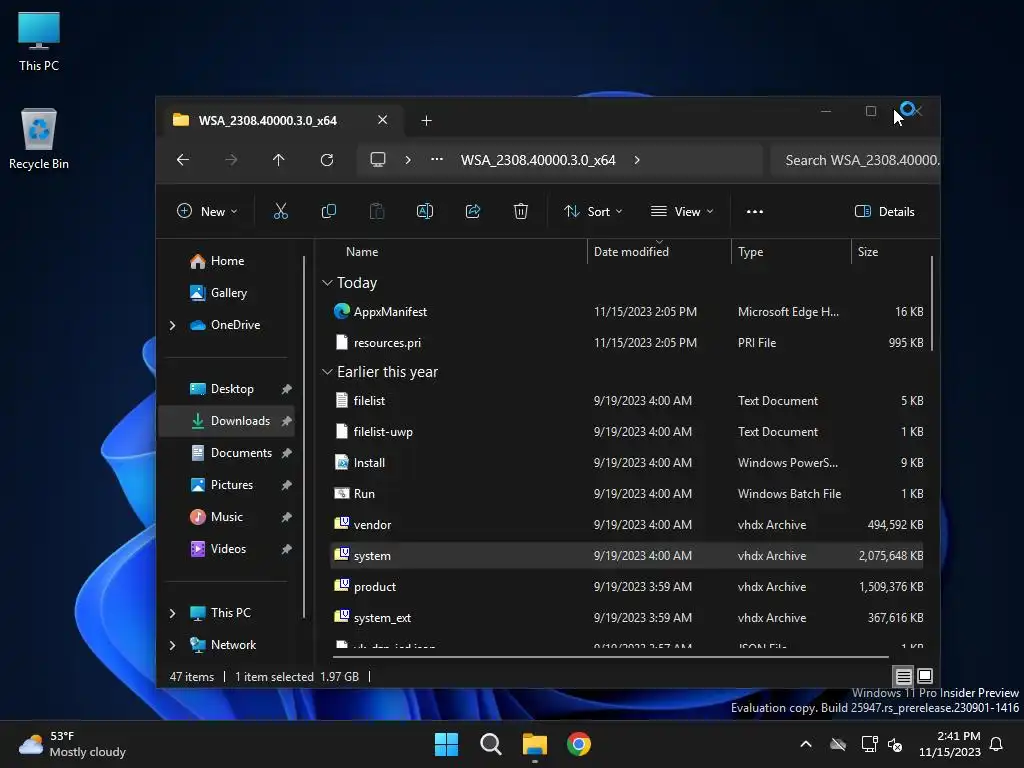Viewport: 1024px width, 768px height.
Task: Open taskbar Search
Action: click(x=490, y=744)
